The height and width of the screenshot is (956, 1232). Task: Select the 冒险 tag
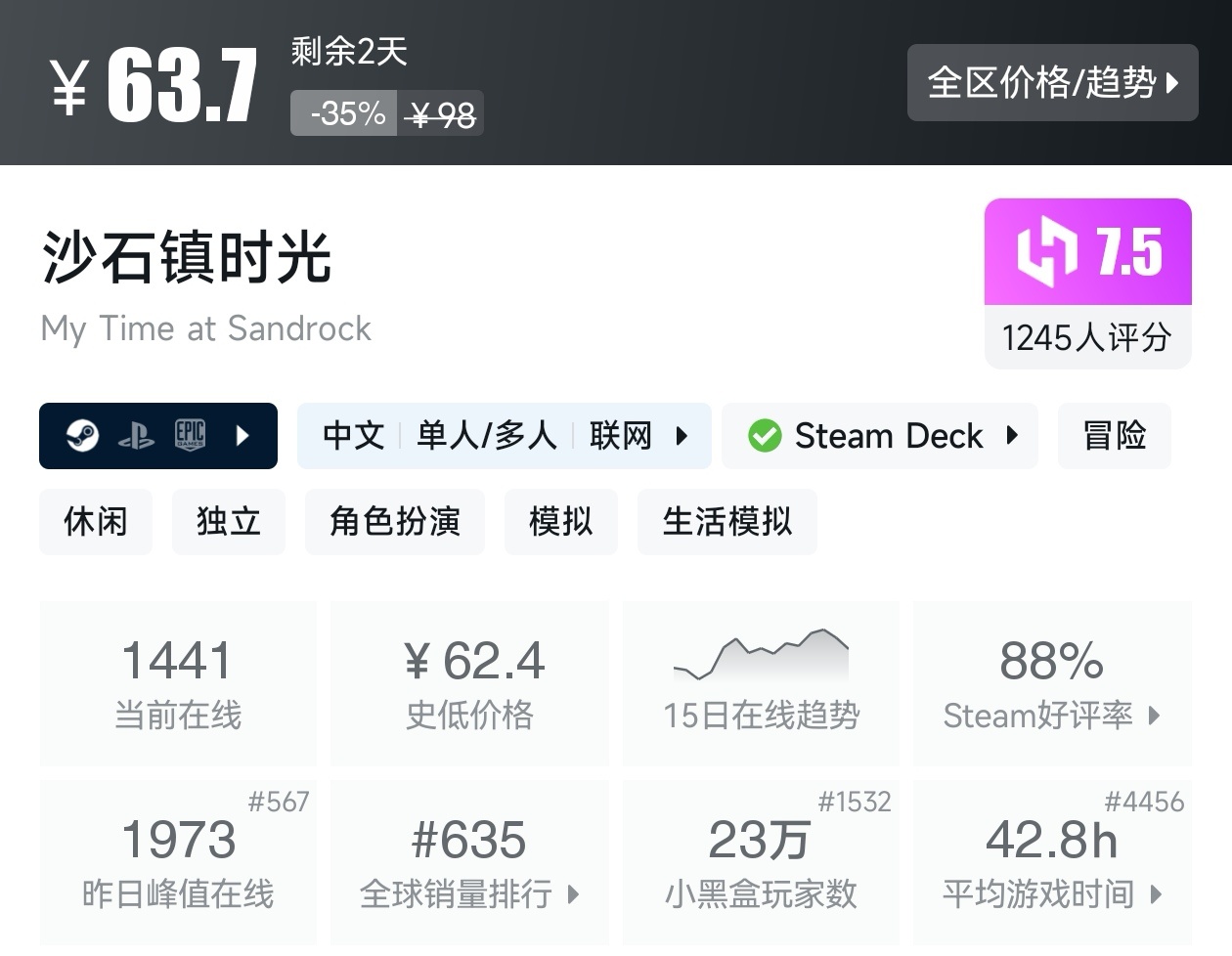coord(1115,436)
